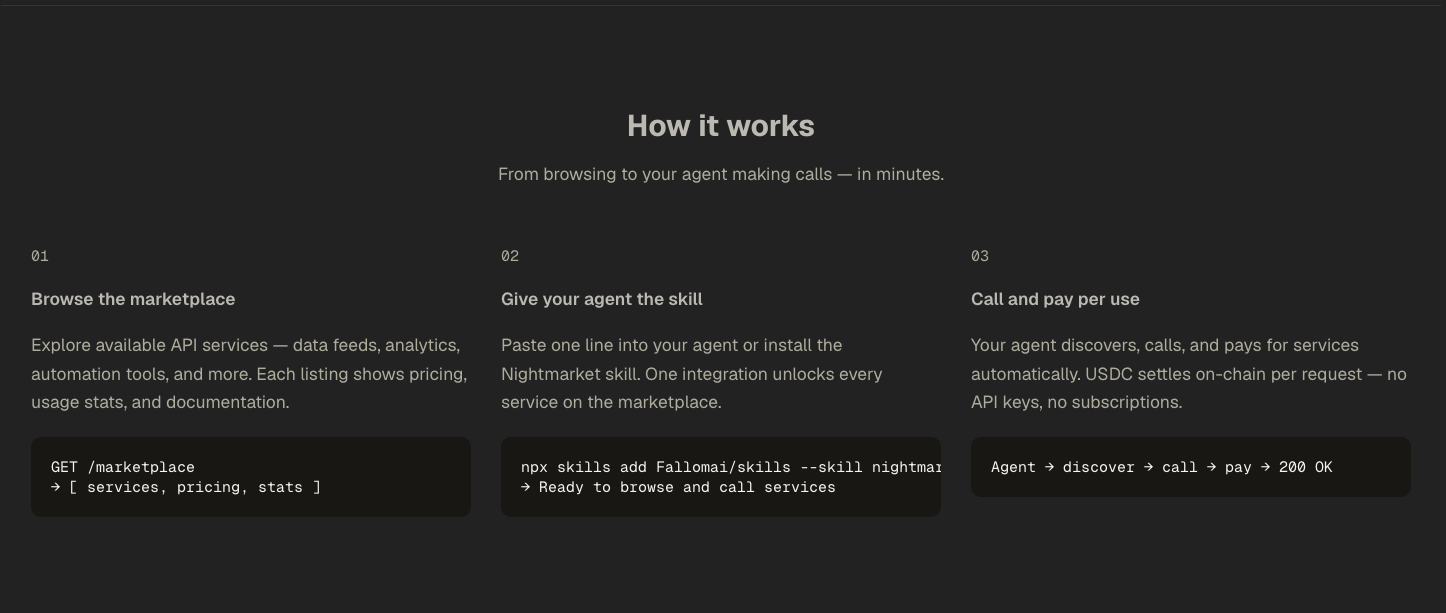
Task: Click step number 03
Action: point(980,256)
